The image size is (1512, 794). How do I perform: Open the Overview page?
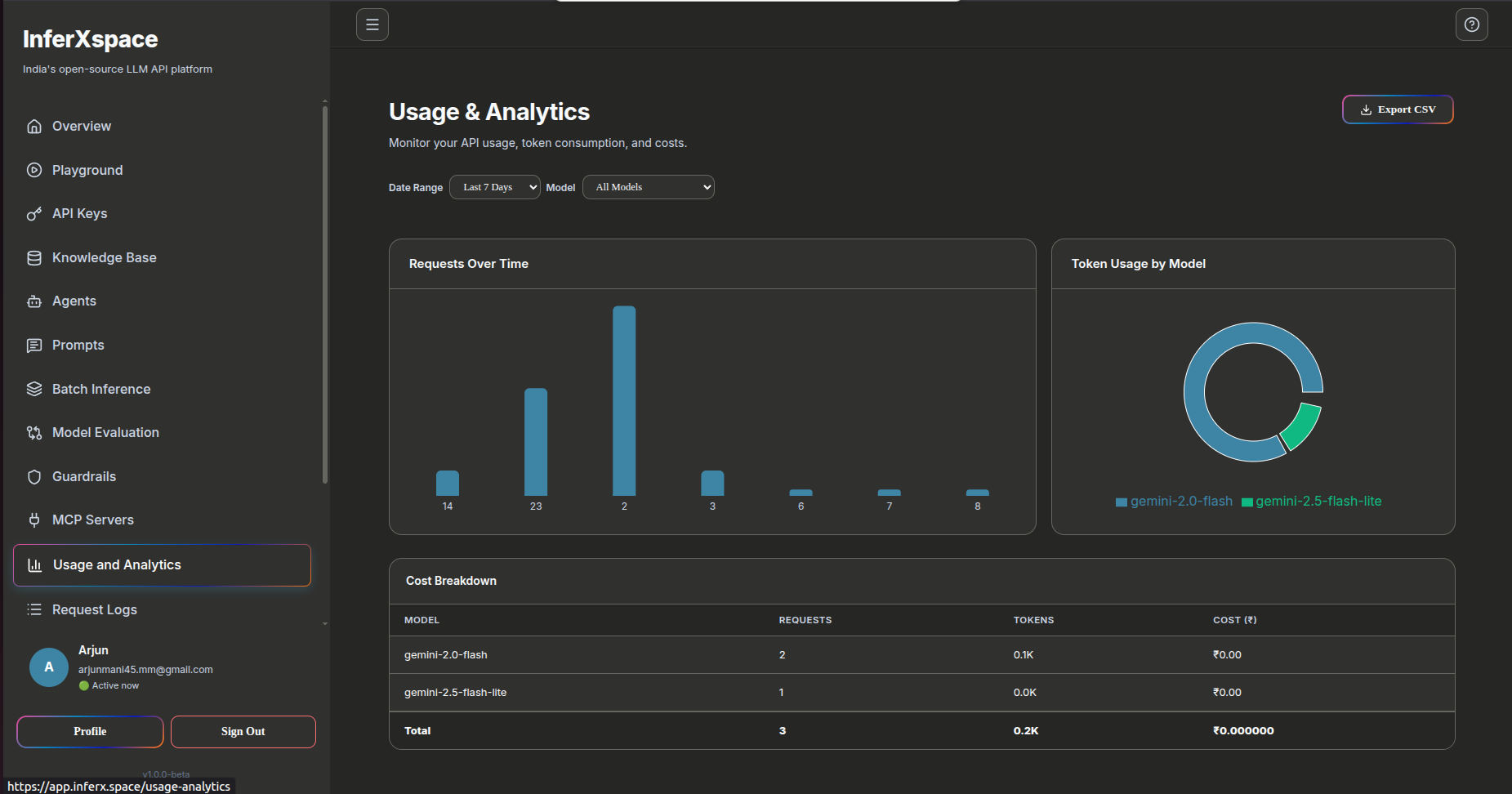(82, 126)
